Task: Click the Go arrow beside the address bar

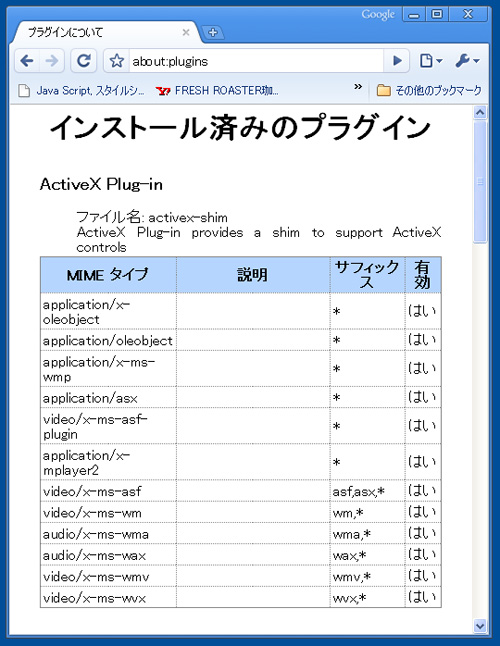Action: click(397, 61)
